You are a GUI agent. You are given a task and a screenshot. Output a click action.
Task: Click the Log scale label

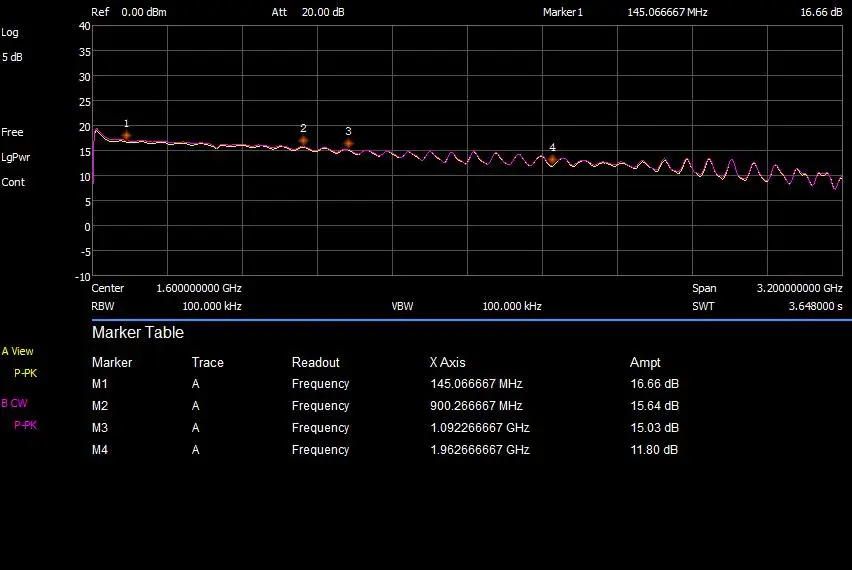[10, 32]
